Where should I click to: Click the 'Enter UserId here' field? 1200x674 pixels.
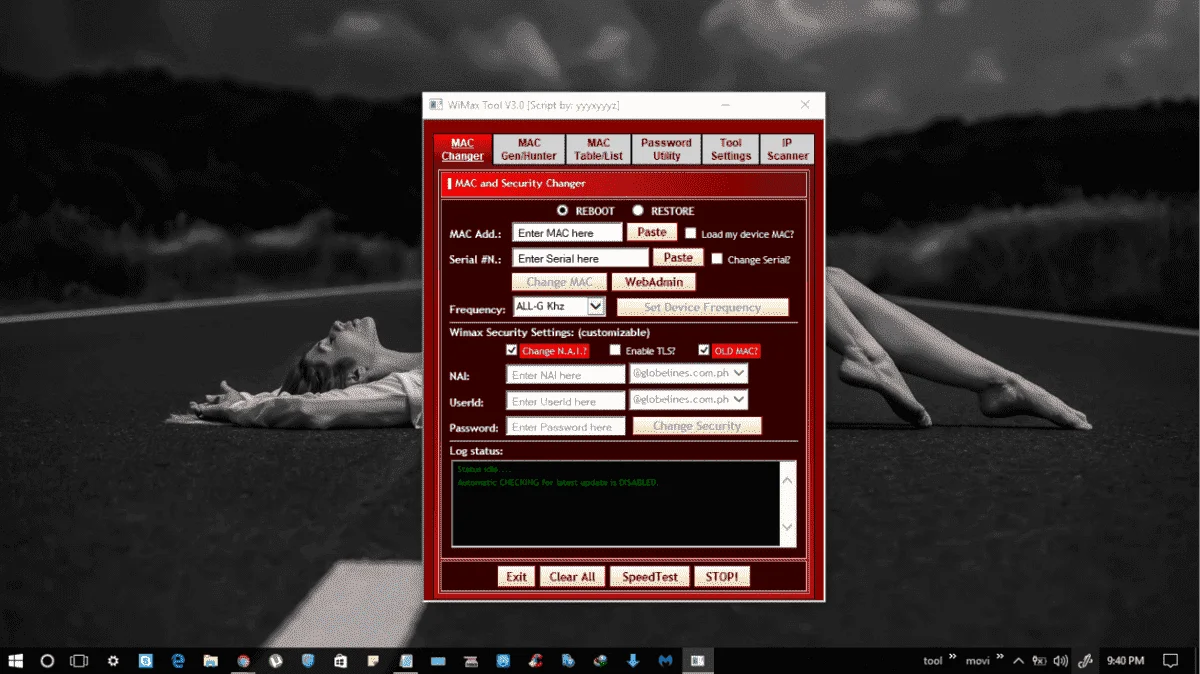point(566,401)
